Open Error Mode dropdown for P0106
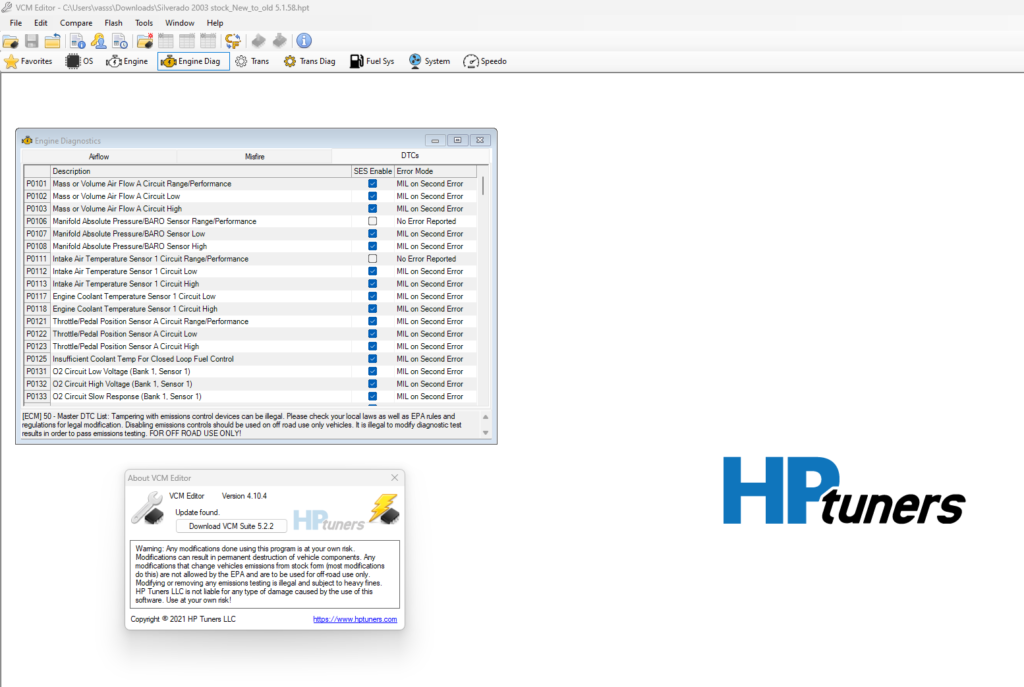 point(435,221)
